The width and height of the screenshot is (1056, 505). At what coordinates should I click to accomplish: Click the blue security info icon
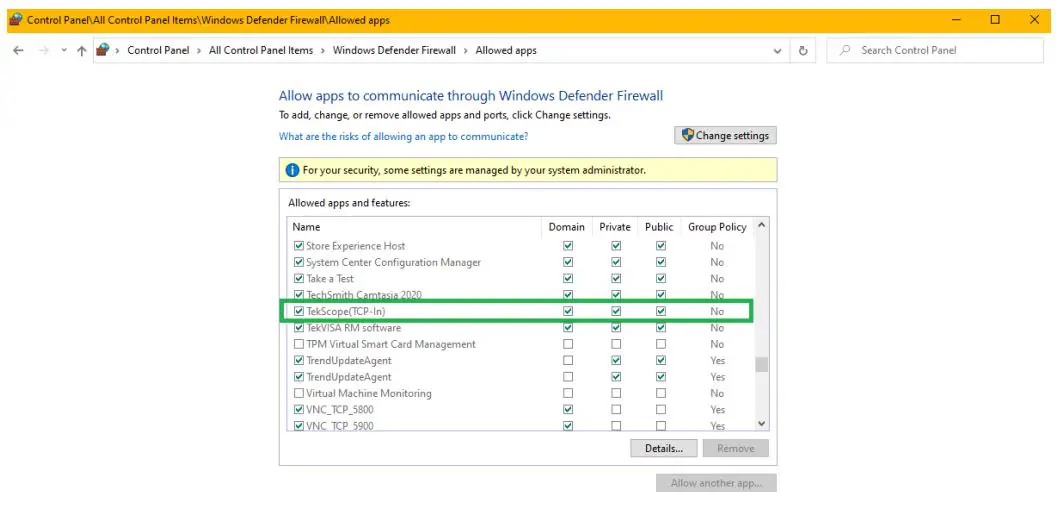[x=292, y=170]
